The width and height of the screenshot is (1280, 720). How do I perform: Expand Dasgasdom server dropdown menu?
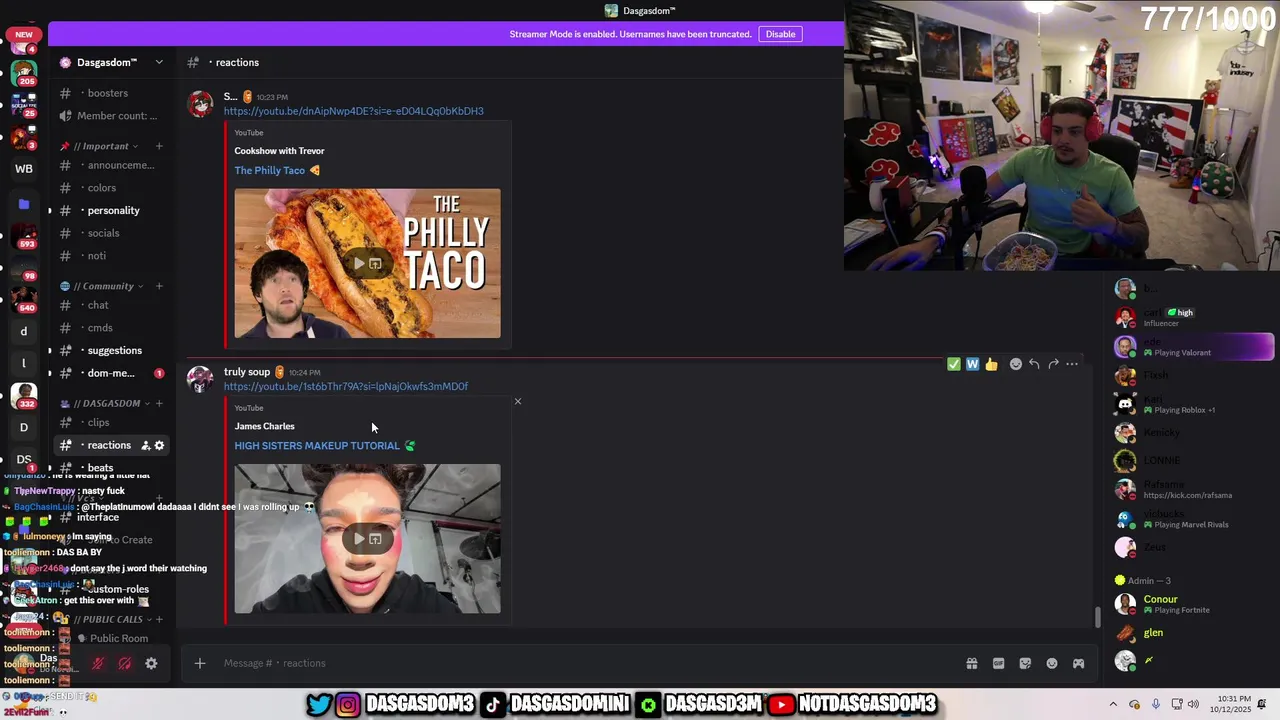click(159, 62)
